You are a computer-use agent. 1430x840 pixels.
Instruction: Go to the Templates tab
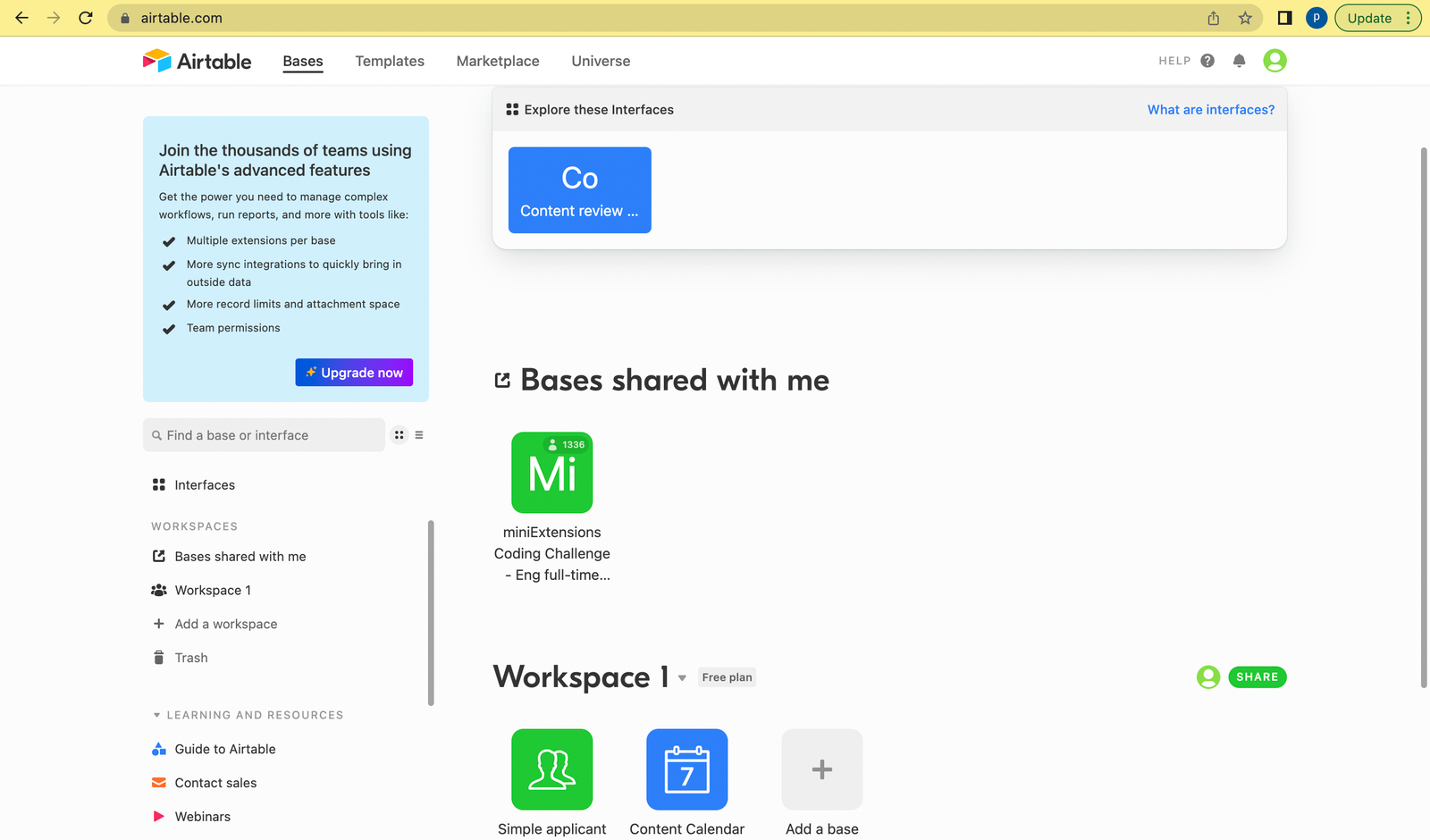(390, 61)
